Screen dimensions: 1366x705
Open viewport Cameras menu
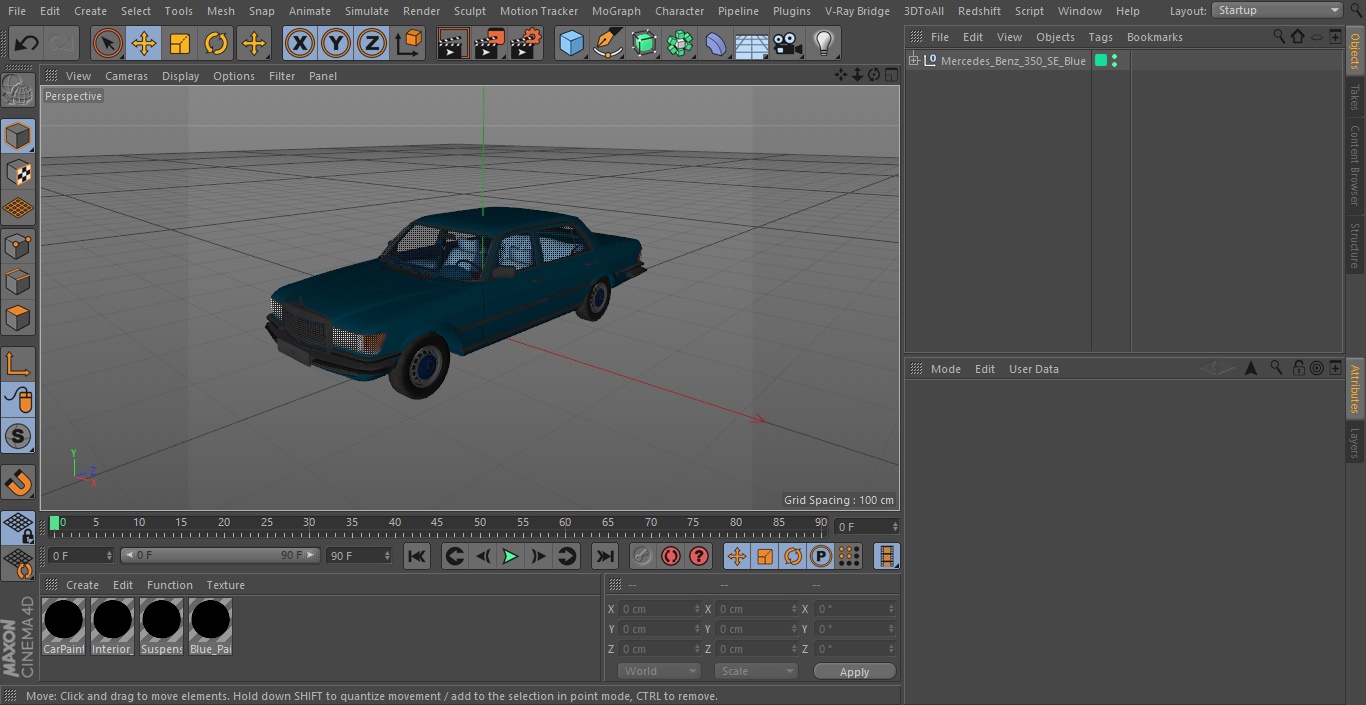(x=126, y=76)
